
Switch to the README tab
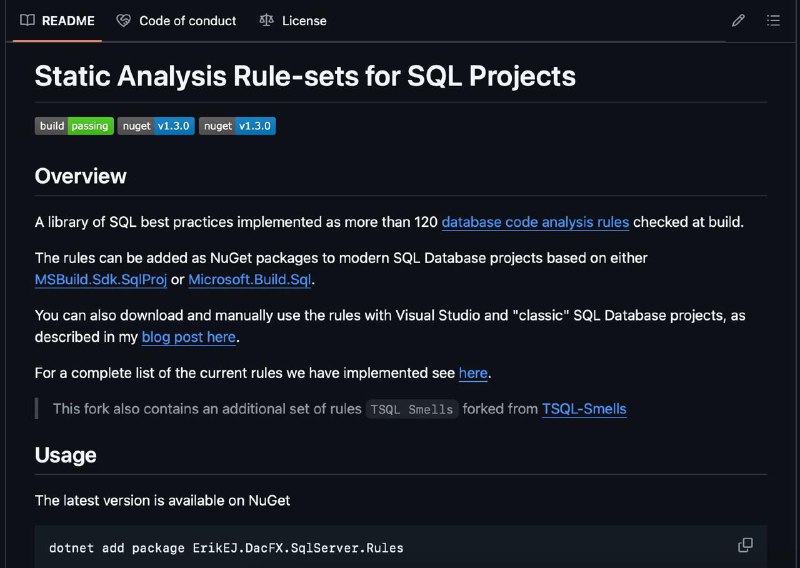coord(57,21)
